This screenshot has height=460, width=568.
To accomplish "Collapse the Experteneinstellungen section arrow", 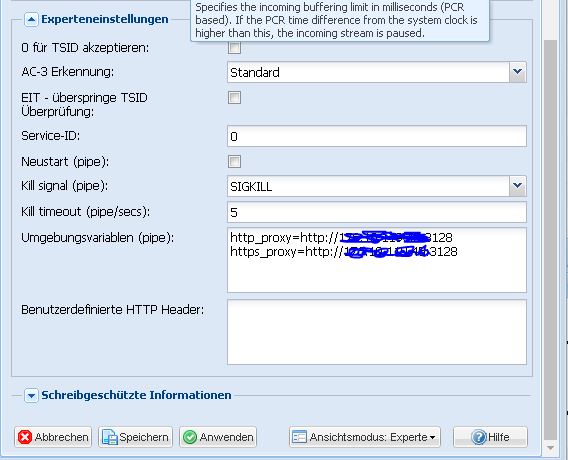I will click(31, 20).
